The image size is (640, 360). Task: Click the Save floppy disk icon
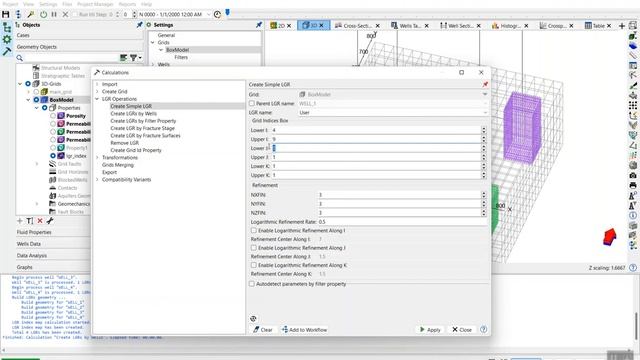click(6, 14)
